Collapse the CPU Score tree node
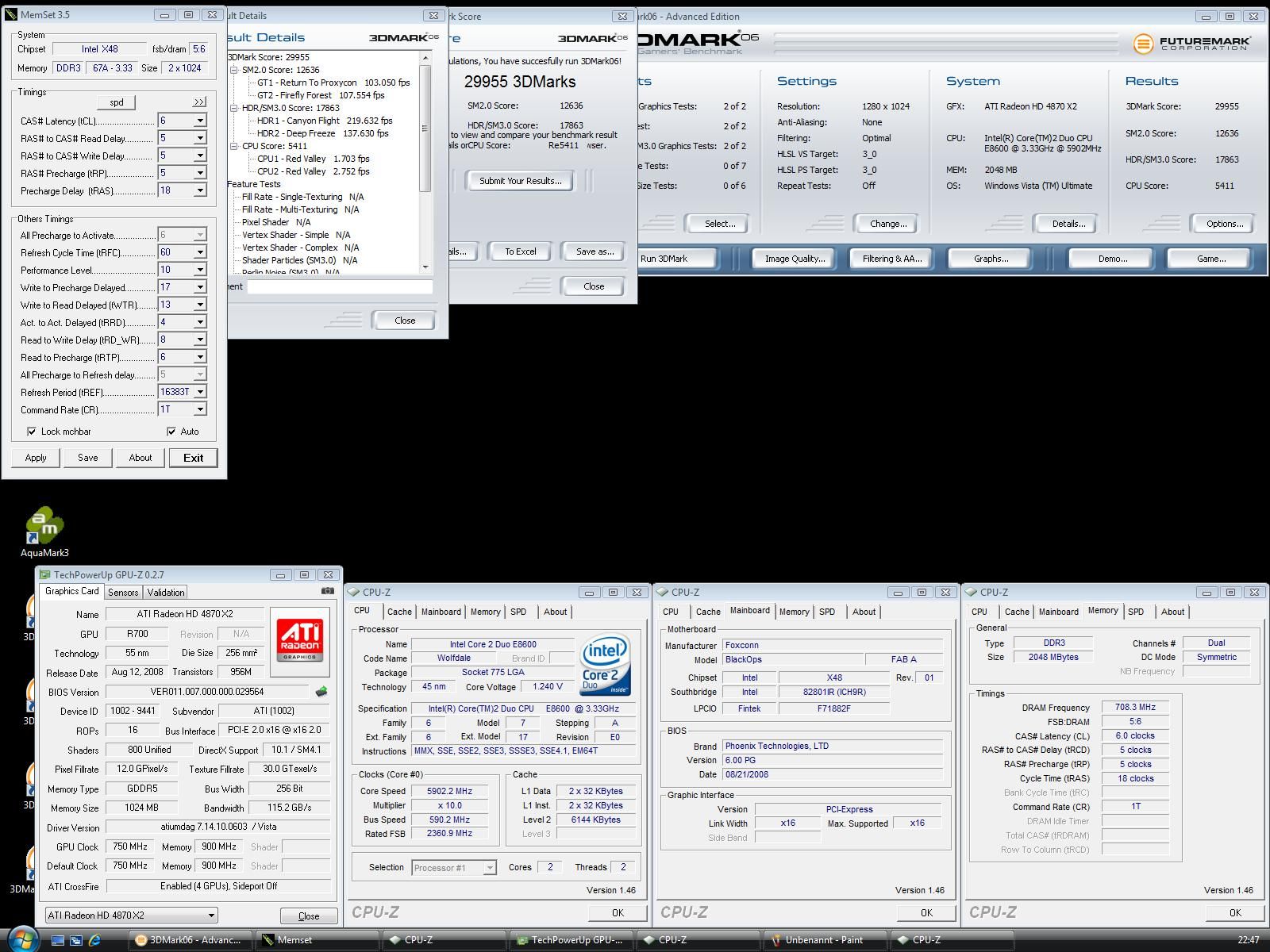This screenshot has height=952, width=1270. (x=235, y=146)
